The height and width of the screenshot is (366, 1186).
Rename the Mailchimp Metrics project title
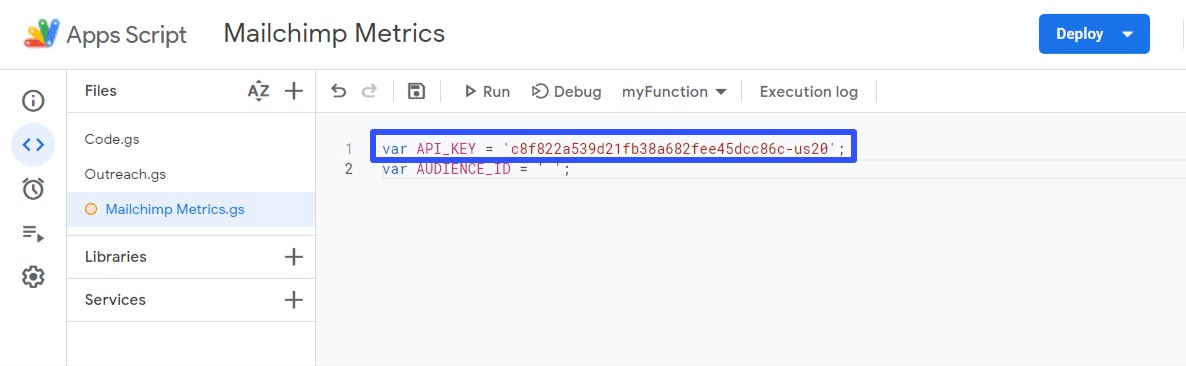click(x=334, y=34)
